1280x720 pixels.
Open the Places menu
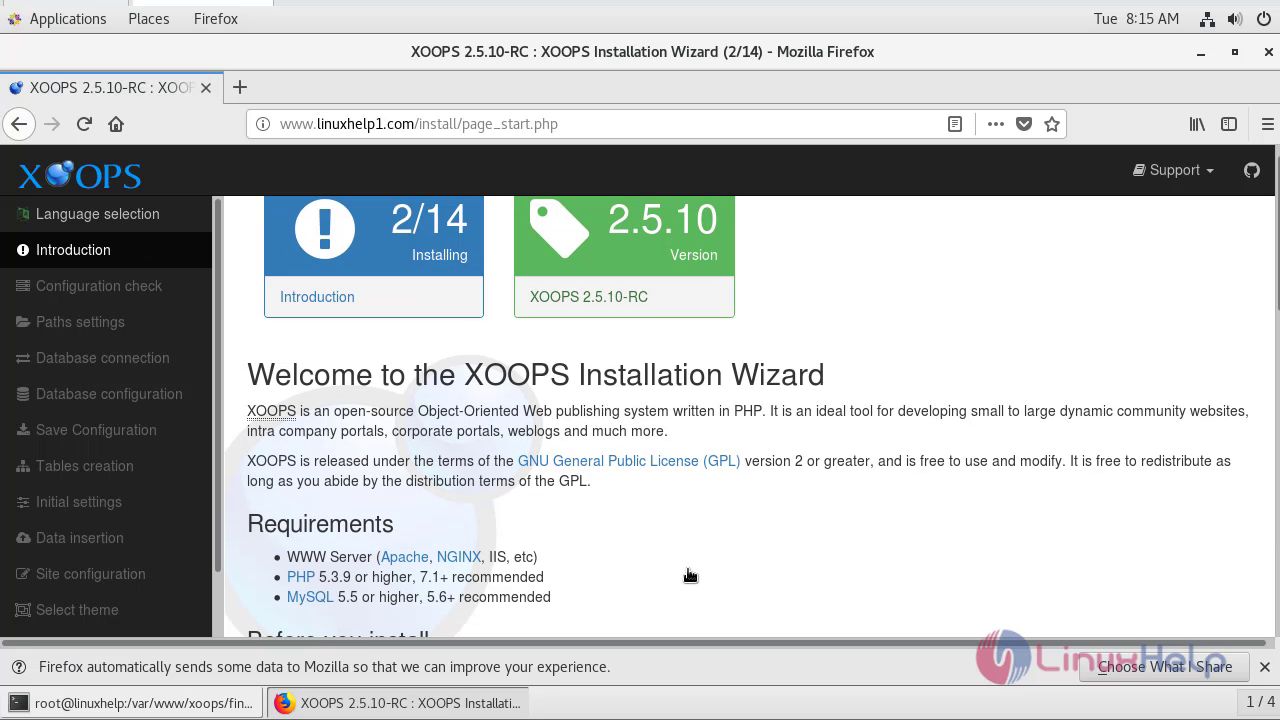149,19
